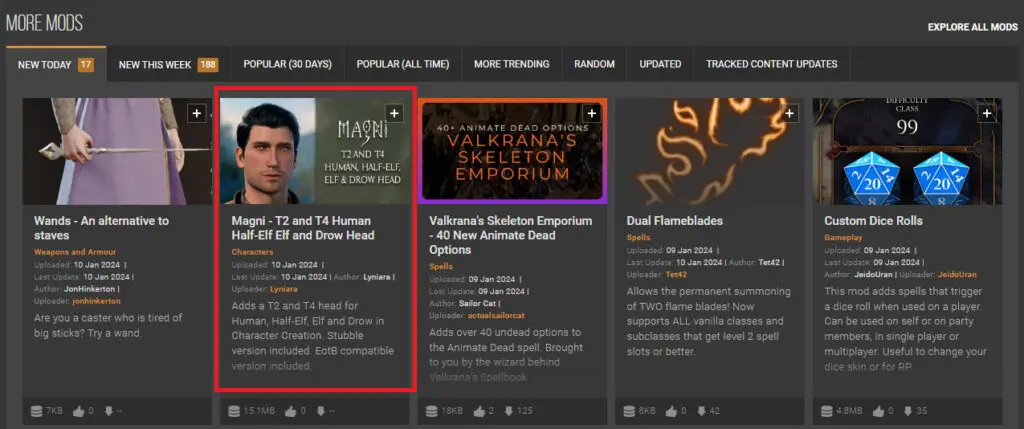Click the plus icon on Dual Flameblades thumbnail

tap(790, 114)
